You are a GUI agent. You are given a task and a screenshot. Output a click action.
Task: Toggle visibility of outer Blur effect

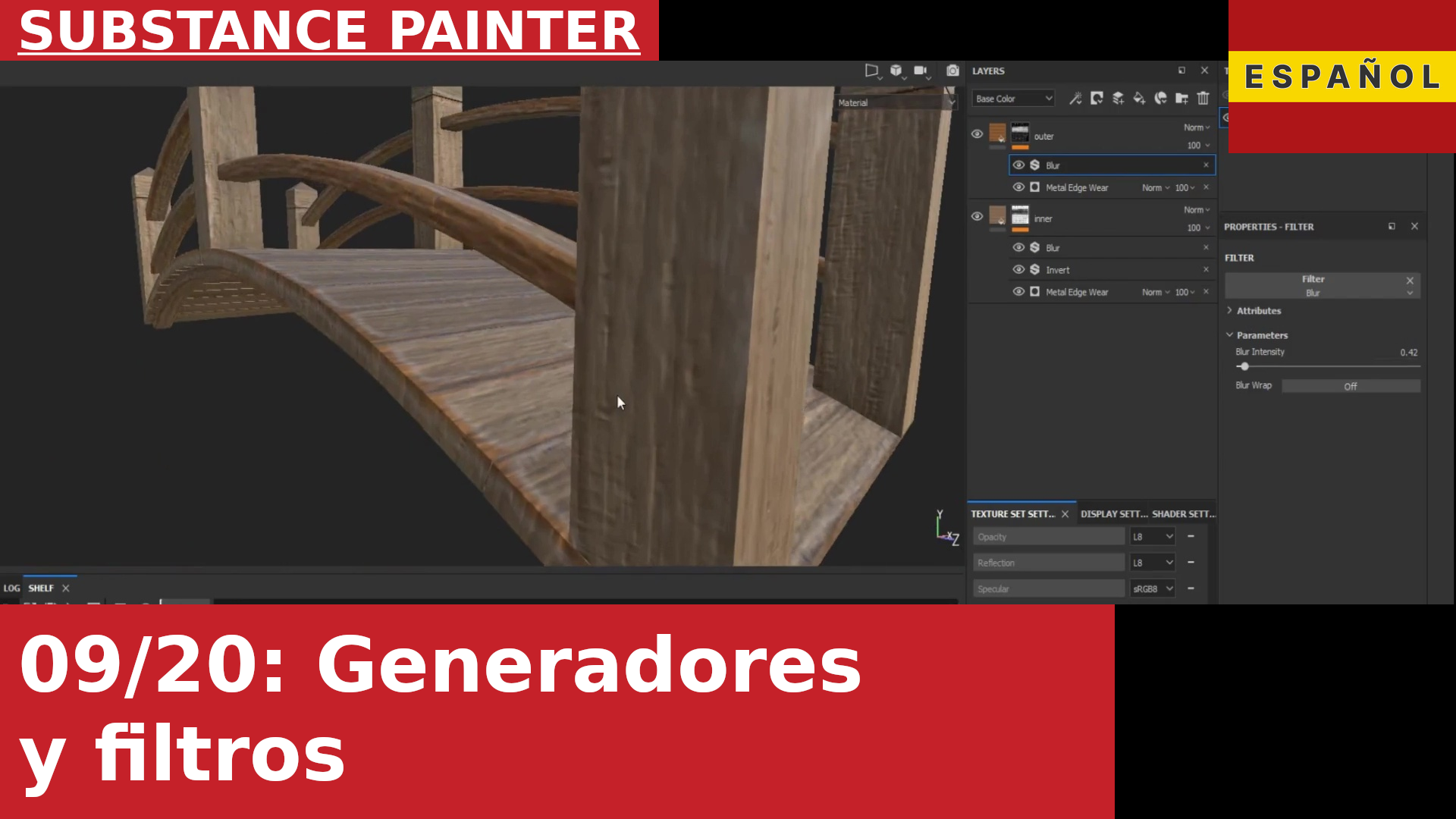(1018, 165)
